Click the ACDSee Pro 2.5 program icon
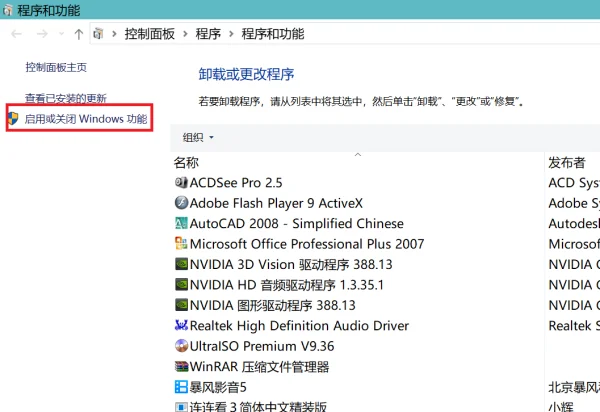 pyautogui.click(x=181, y=182)
